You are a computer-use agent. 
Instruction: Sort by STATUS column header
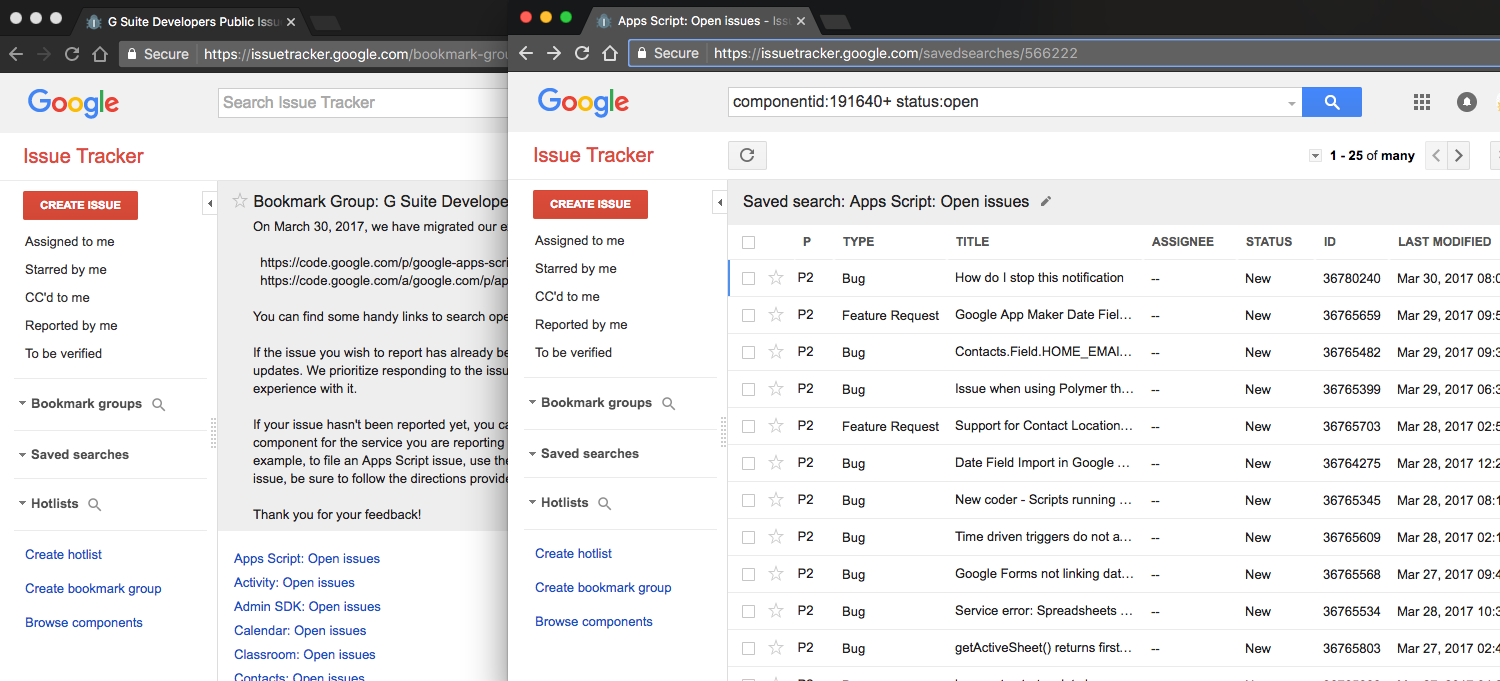click(1269, 242)
